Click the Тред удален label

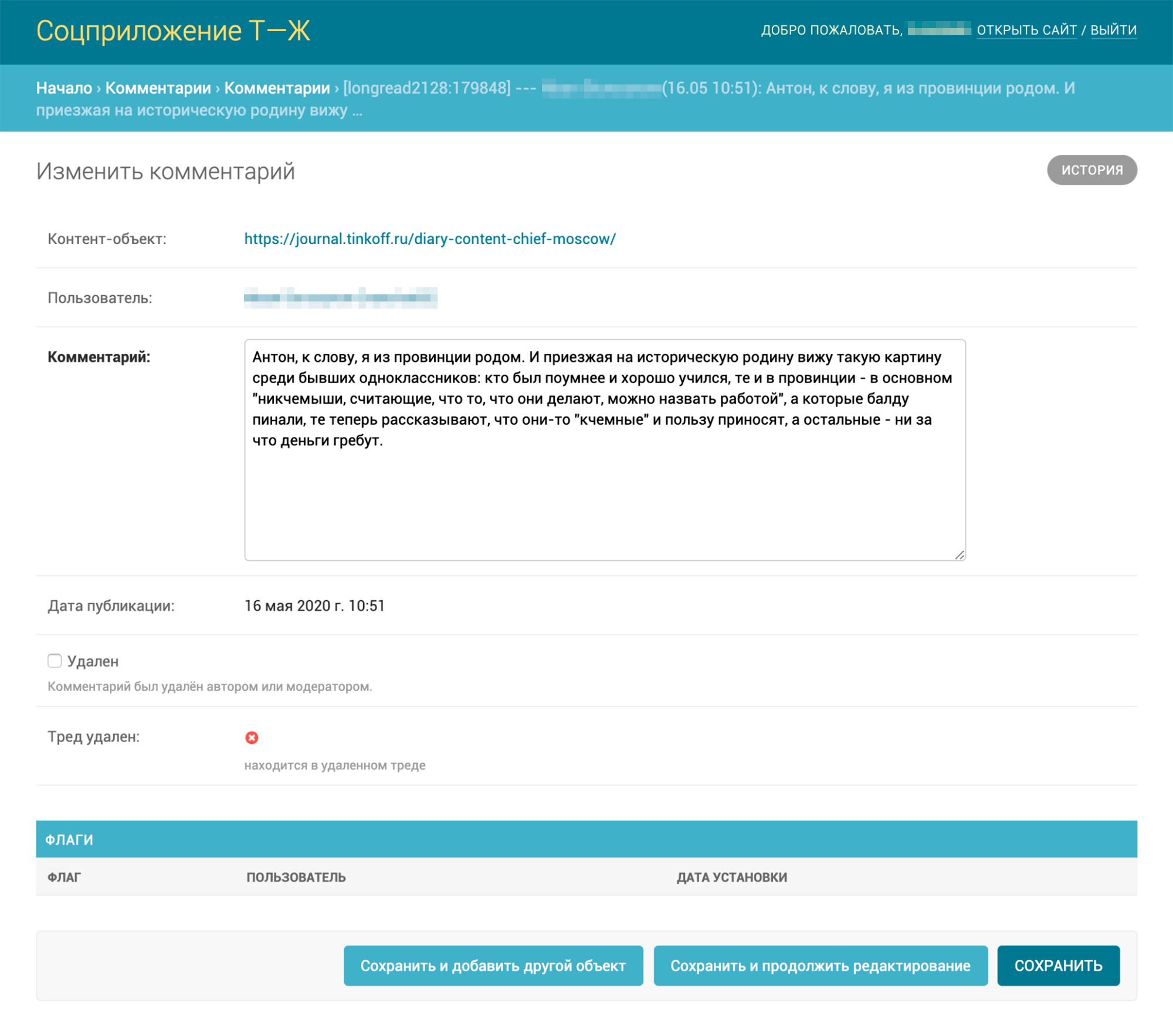point(93,737)
